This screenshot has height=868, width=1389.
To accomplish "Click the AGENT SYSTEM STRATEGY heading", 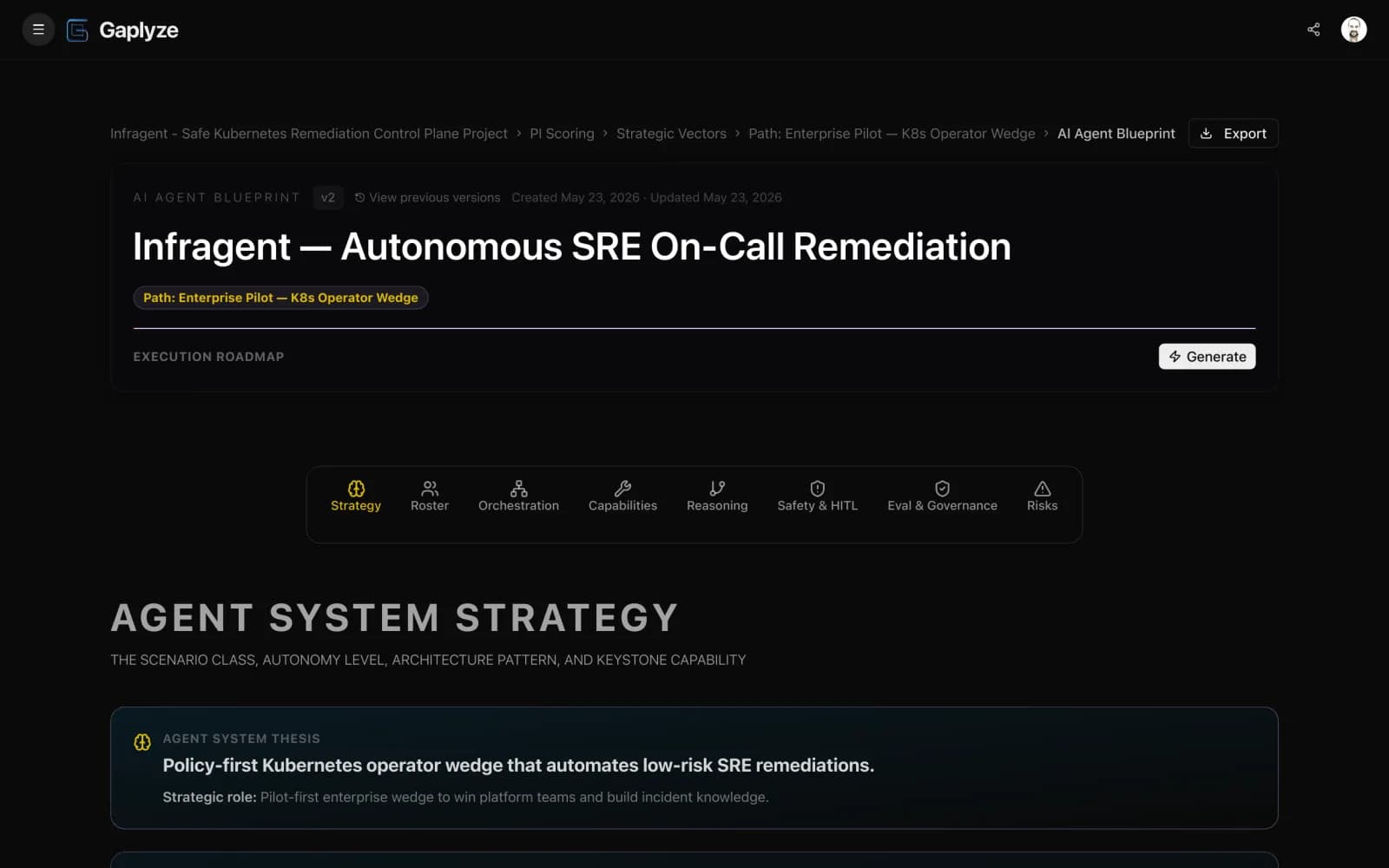I will pos(394,618).
